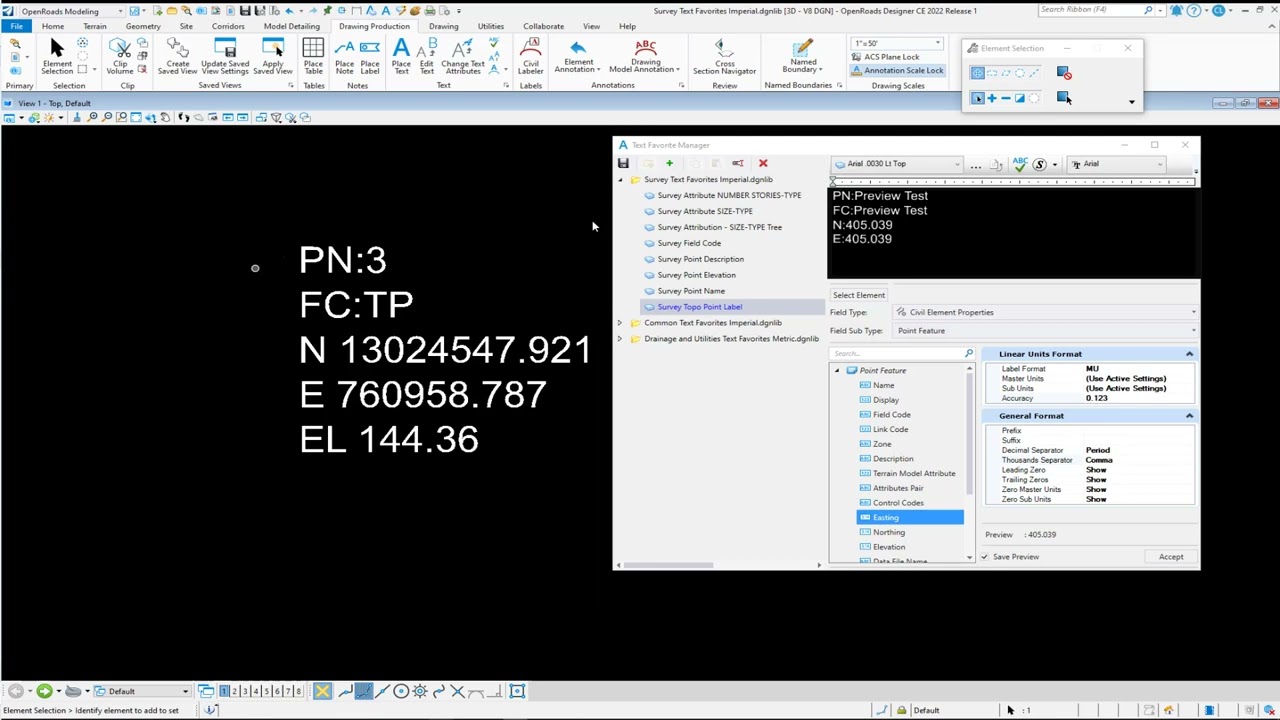Activate the Edit Text tool
This screenshot has width=1280, height=720.
pyautogui.click(x=427, y=56)
